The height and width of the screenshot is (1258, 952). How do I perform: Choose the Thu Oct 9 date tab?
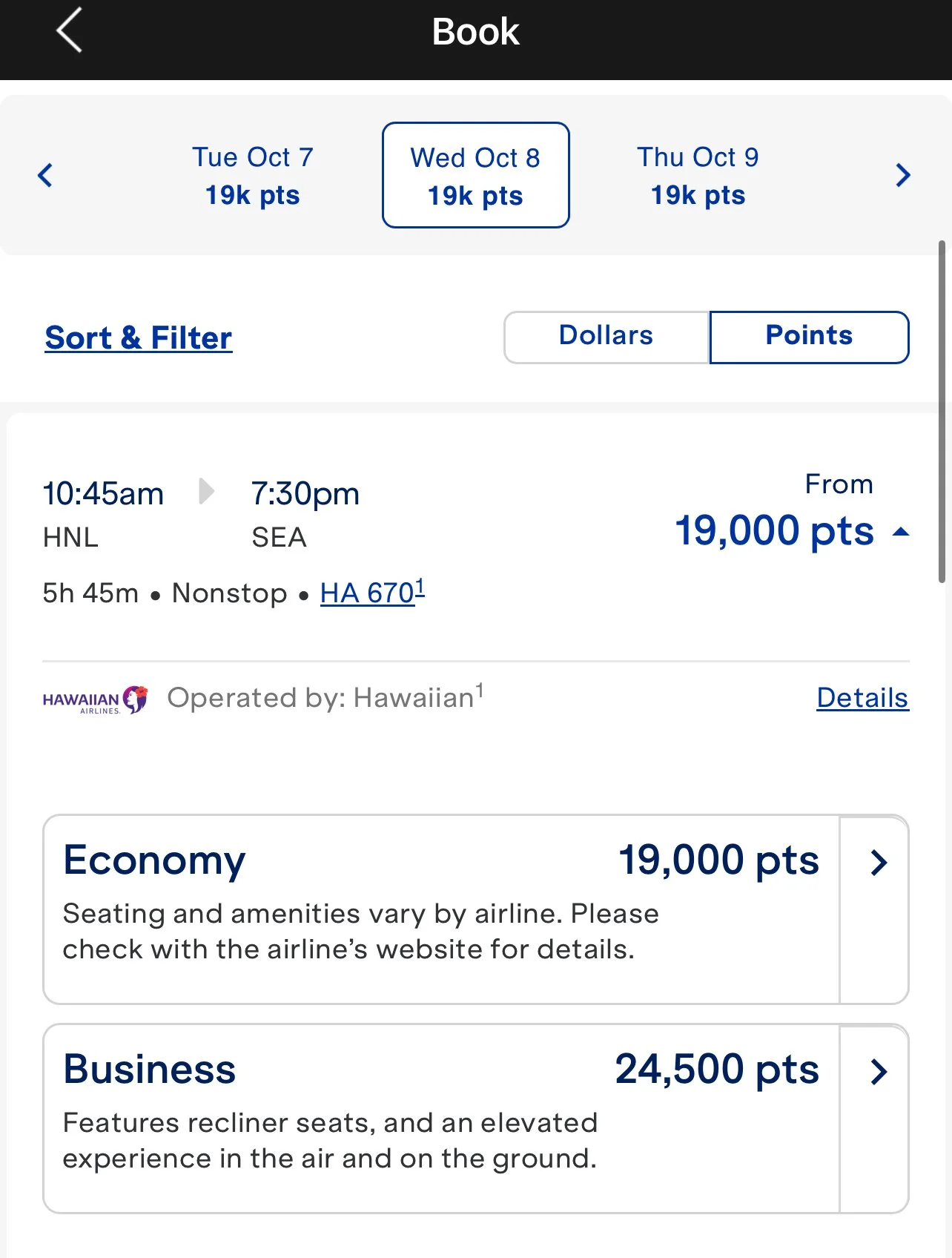tap(698, 176)
